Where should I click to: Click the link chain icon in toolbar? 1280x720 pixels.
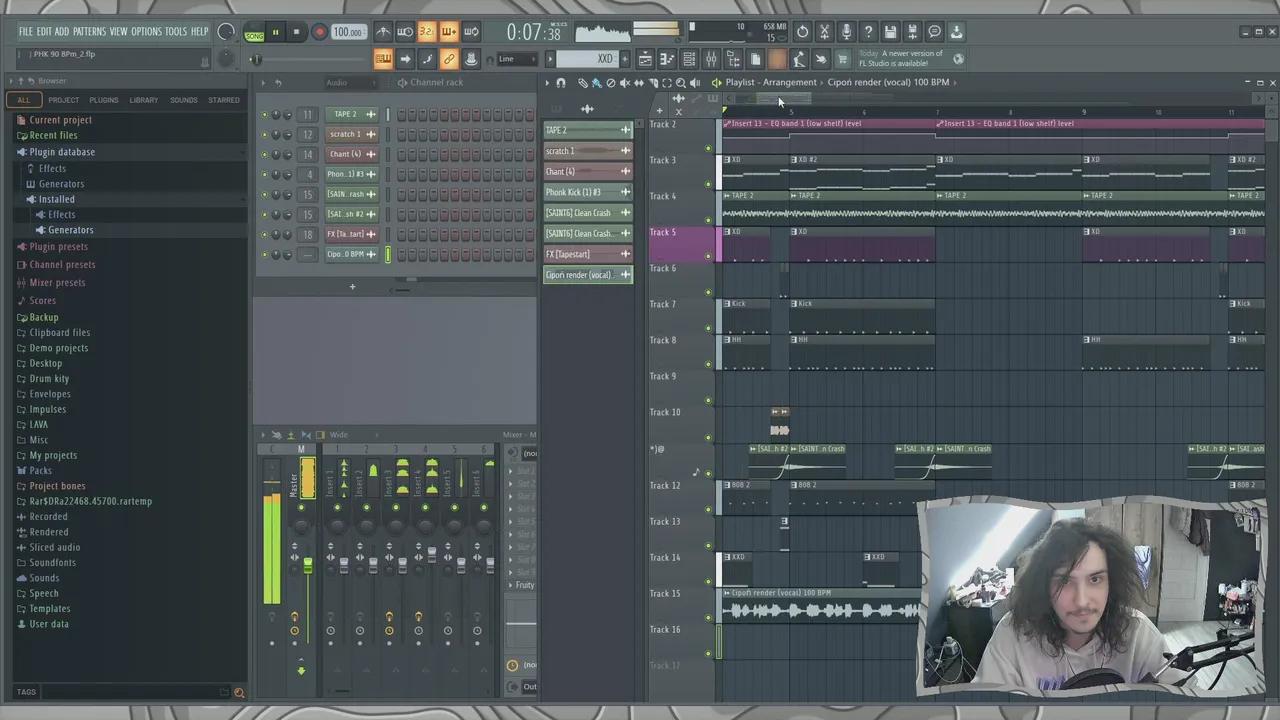(449, 59)
